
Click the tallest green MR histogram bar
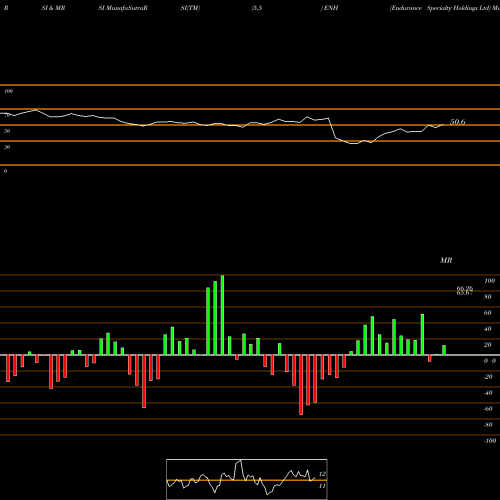click(222, 315)
